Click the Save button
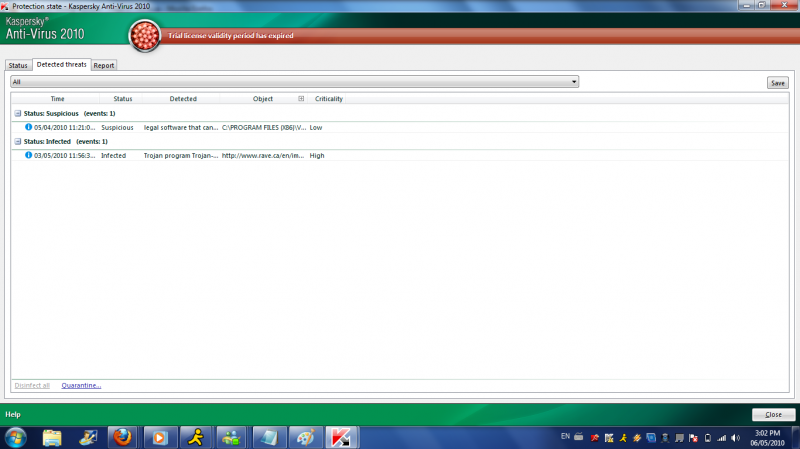Viewport: 800px width, 449px height. coord(778,83)
